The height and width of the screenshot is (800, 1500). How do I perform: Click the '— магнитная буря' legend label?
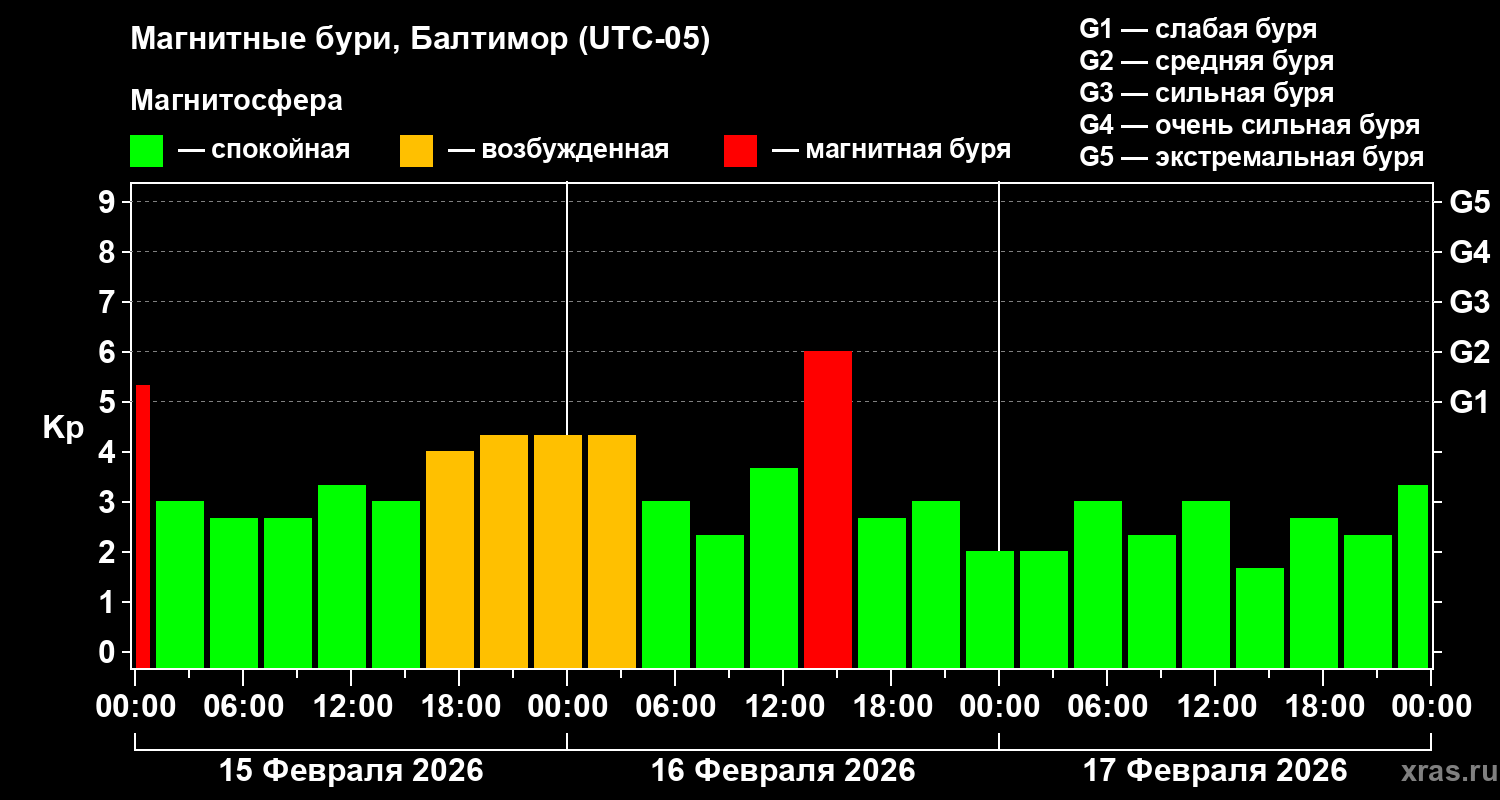tap(892, 150)
